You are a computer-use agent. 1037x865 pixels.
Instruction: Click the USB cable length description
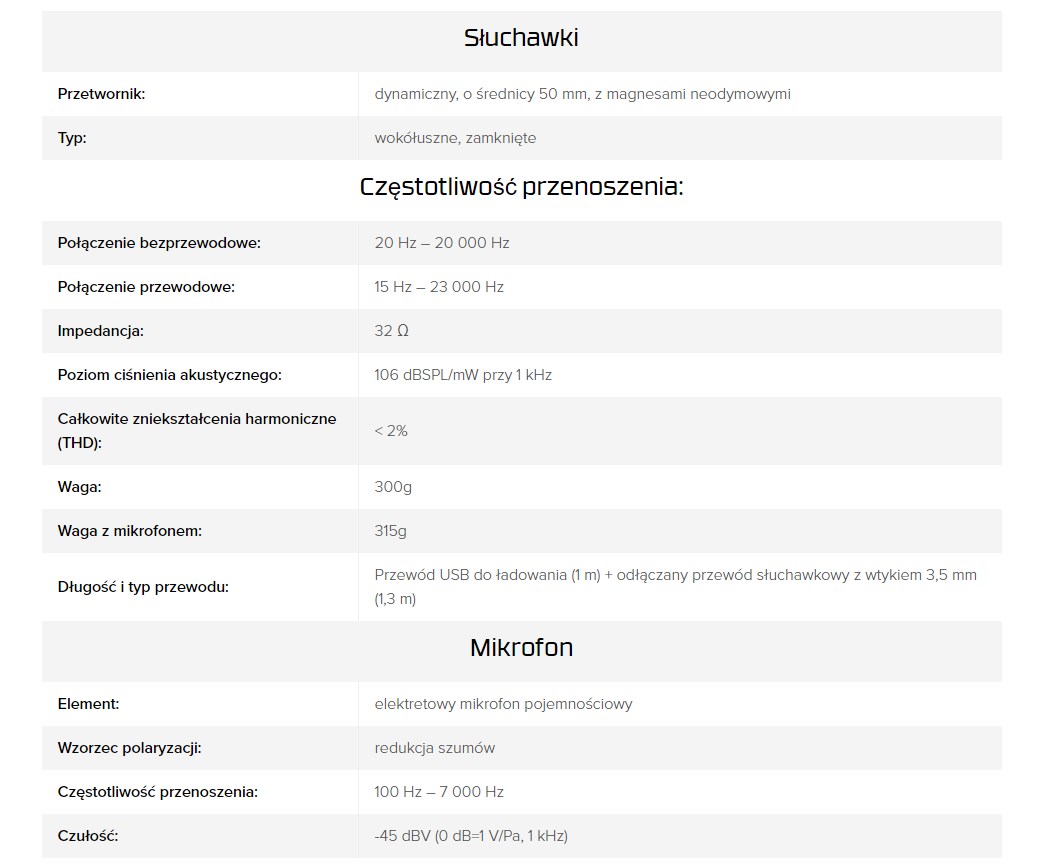pos(675,587)
